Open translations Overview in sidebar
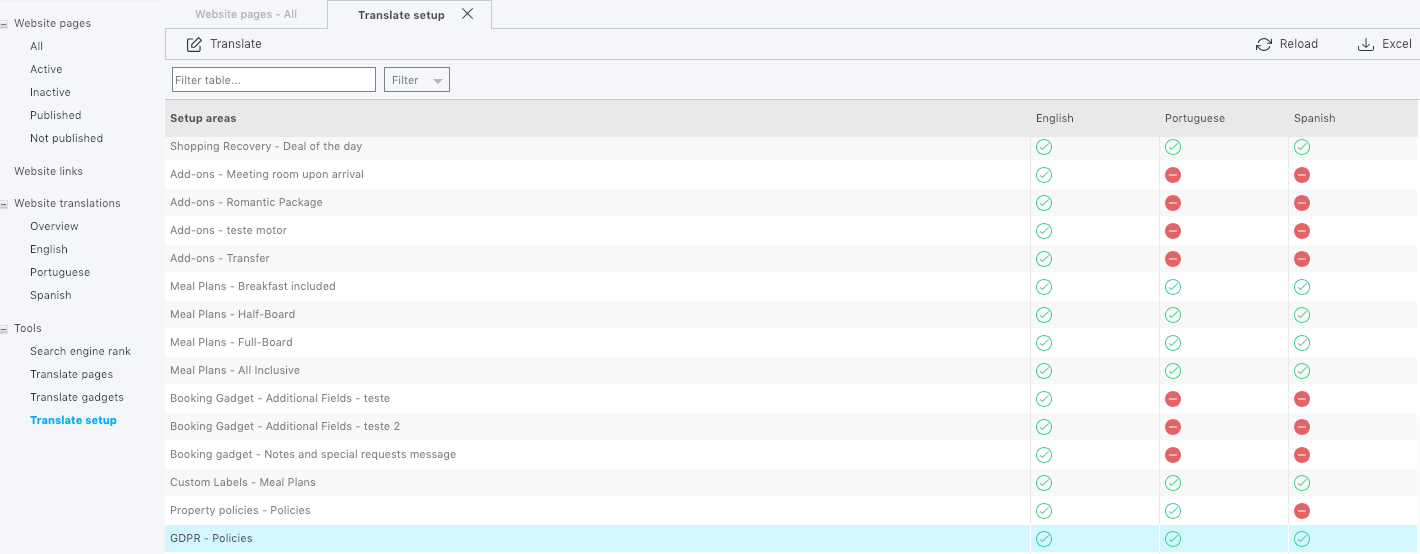This screenshot has width=1420, height=554. 54,226
